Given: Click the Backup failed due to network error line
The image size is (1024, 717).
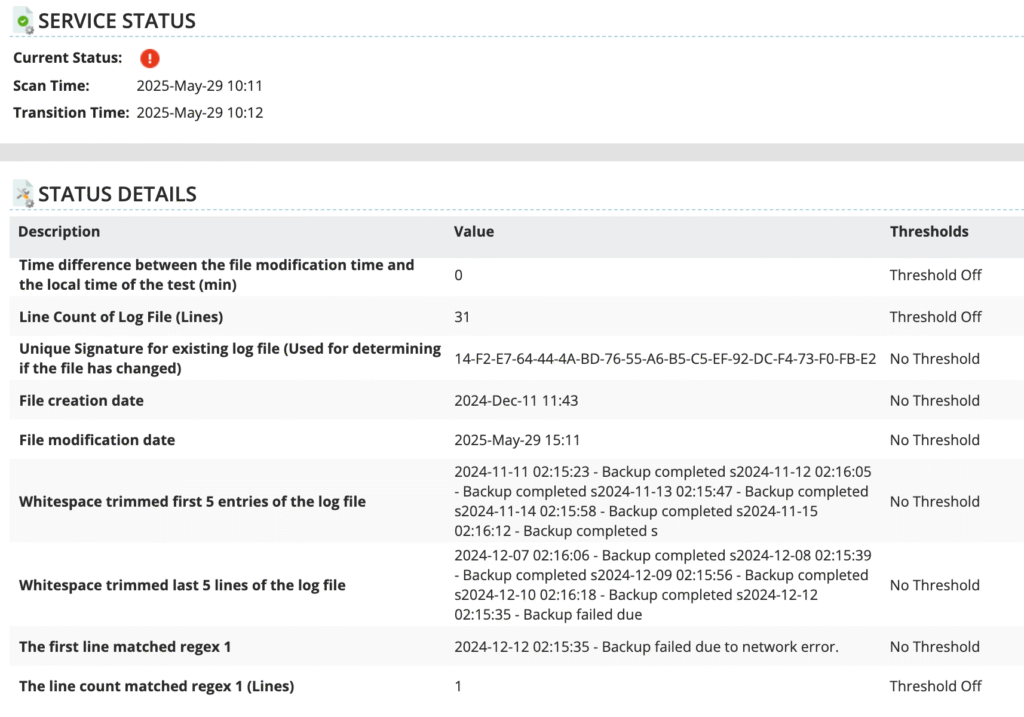Looking at the screenshot, I should [646, 647].
